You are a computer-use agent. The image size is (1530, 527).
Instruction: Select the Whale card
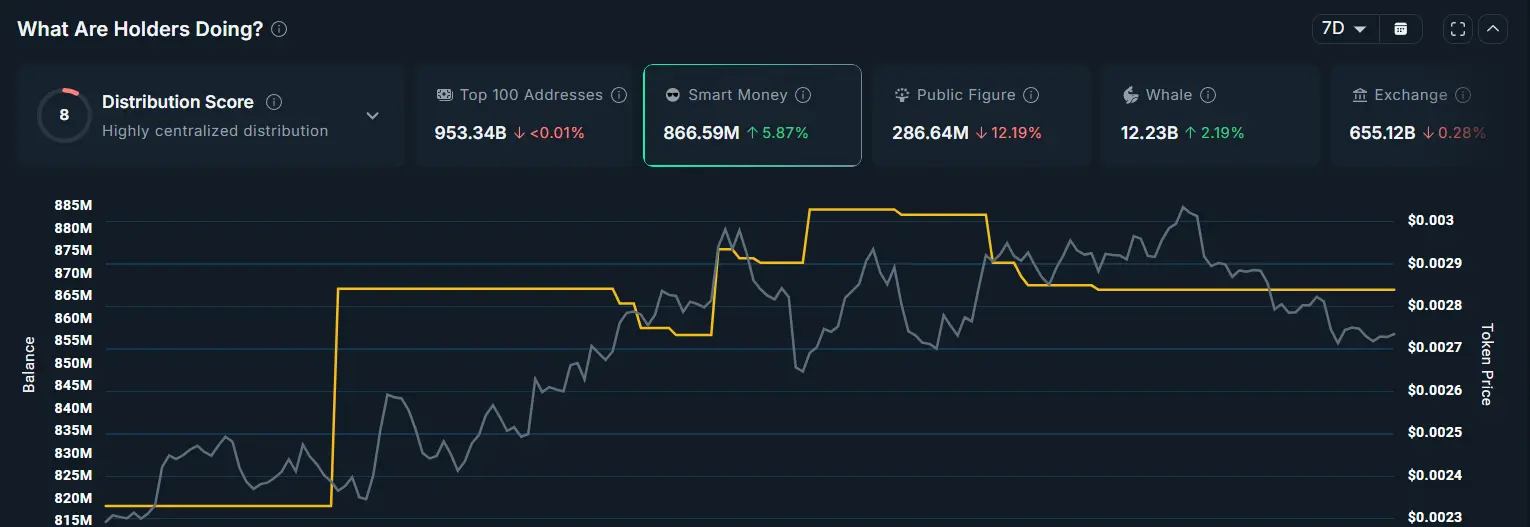pyautogui.click(x=1210, y=115)
